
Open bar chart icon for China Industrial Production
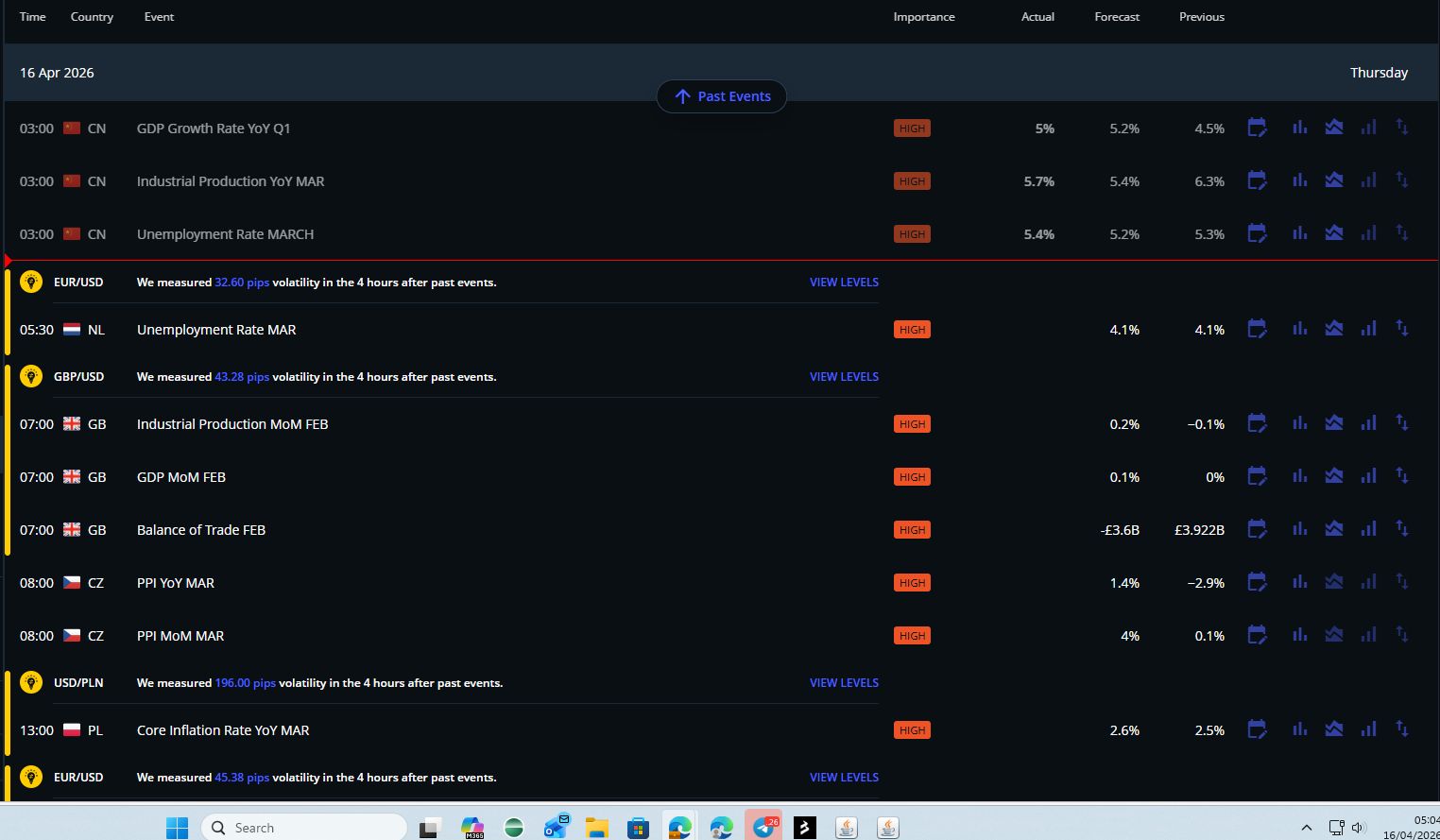click(1300, 180)
